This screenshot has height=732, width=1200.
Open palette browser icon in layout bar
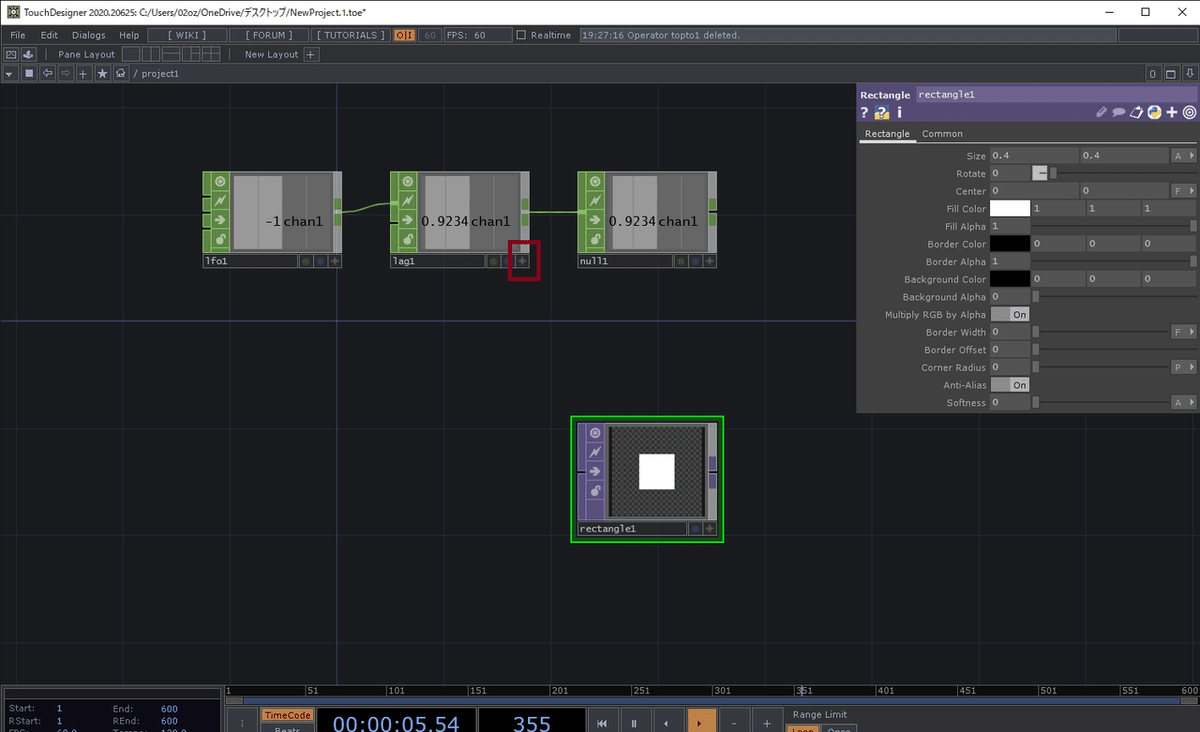29,54
